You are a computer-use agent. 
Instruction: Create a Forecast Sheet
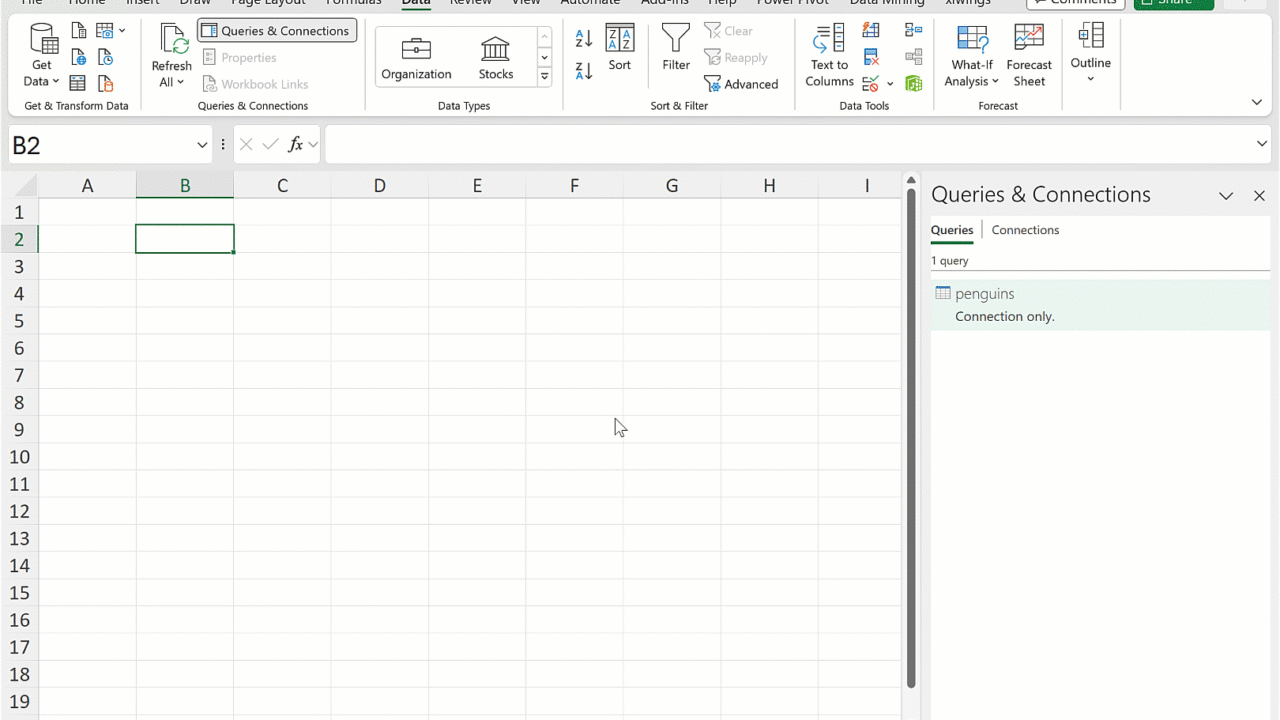[x=1029, y=56]
